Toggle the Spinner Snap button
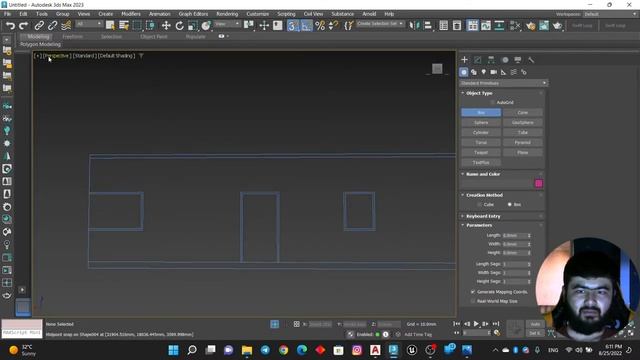640x360 pixels. 333,26
